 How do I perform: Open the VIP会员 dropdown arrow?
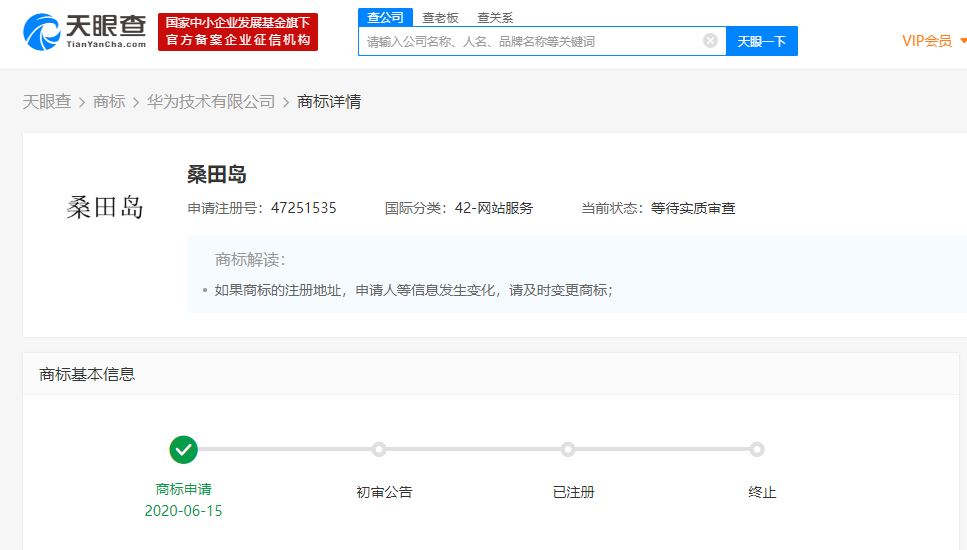(962, 41)
